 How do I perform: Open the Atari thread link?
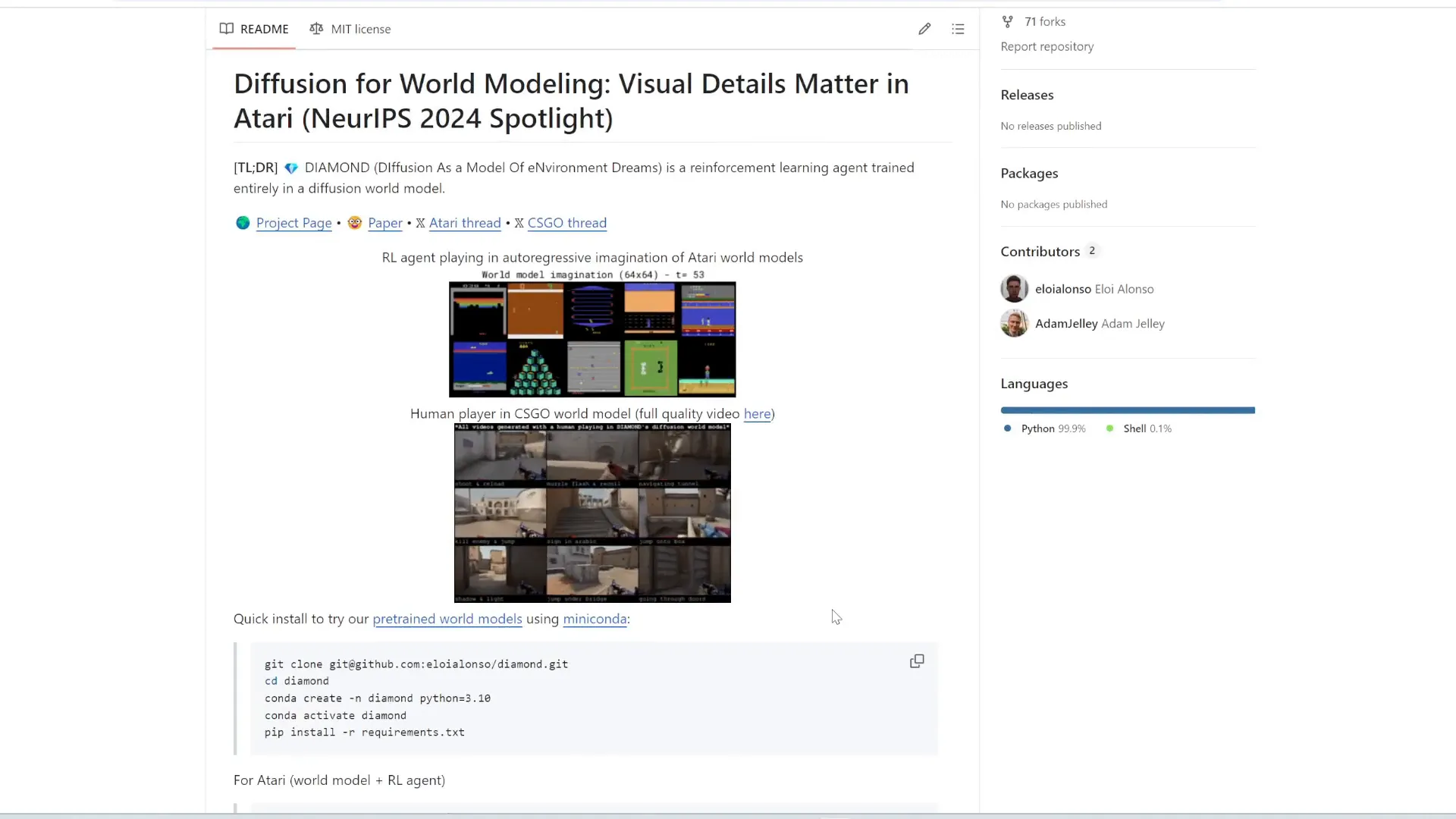[x=464, y=223]
